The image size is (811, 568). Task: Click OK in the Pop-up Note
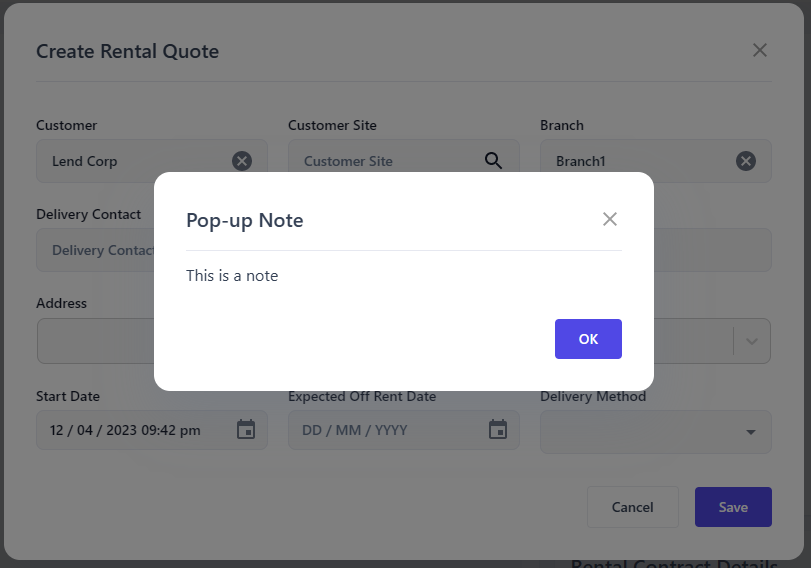(588, 339)
